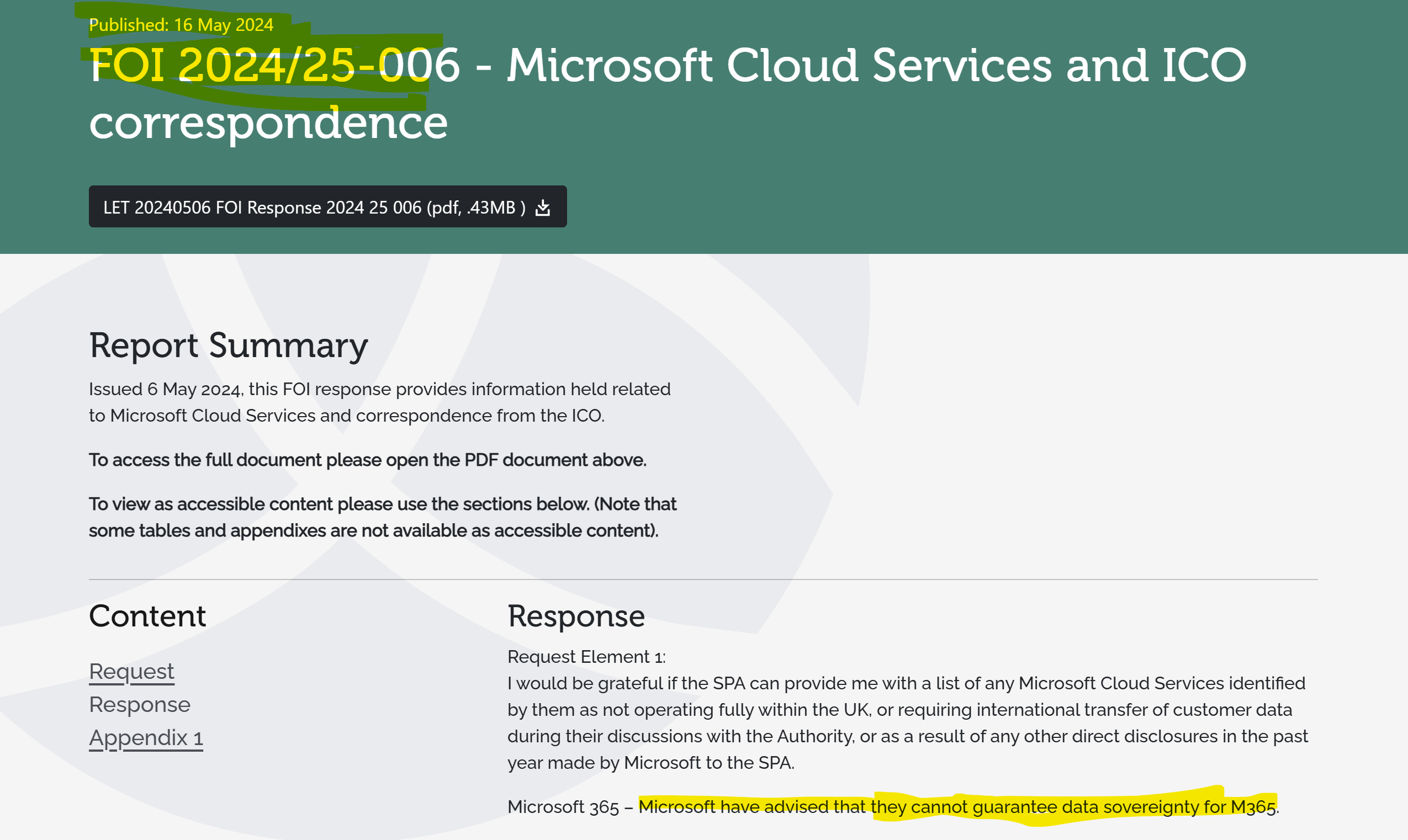Click the 'Content' heading
The image size is (1408, 840).
pyautogui.click(x=147, y=616)
